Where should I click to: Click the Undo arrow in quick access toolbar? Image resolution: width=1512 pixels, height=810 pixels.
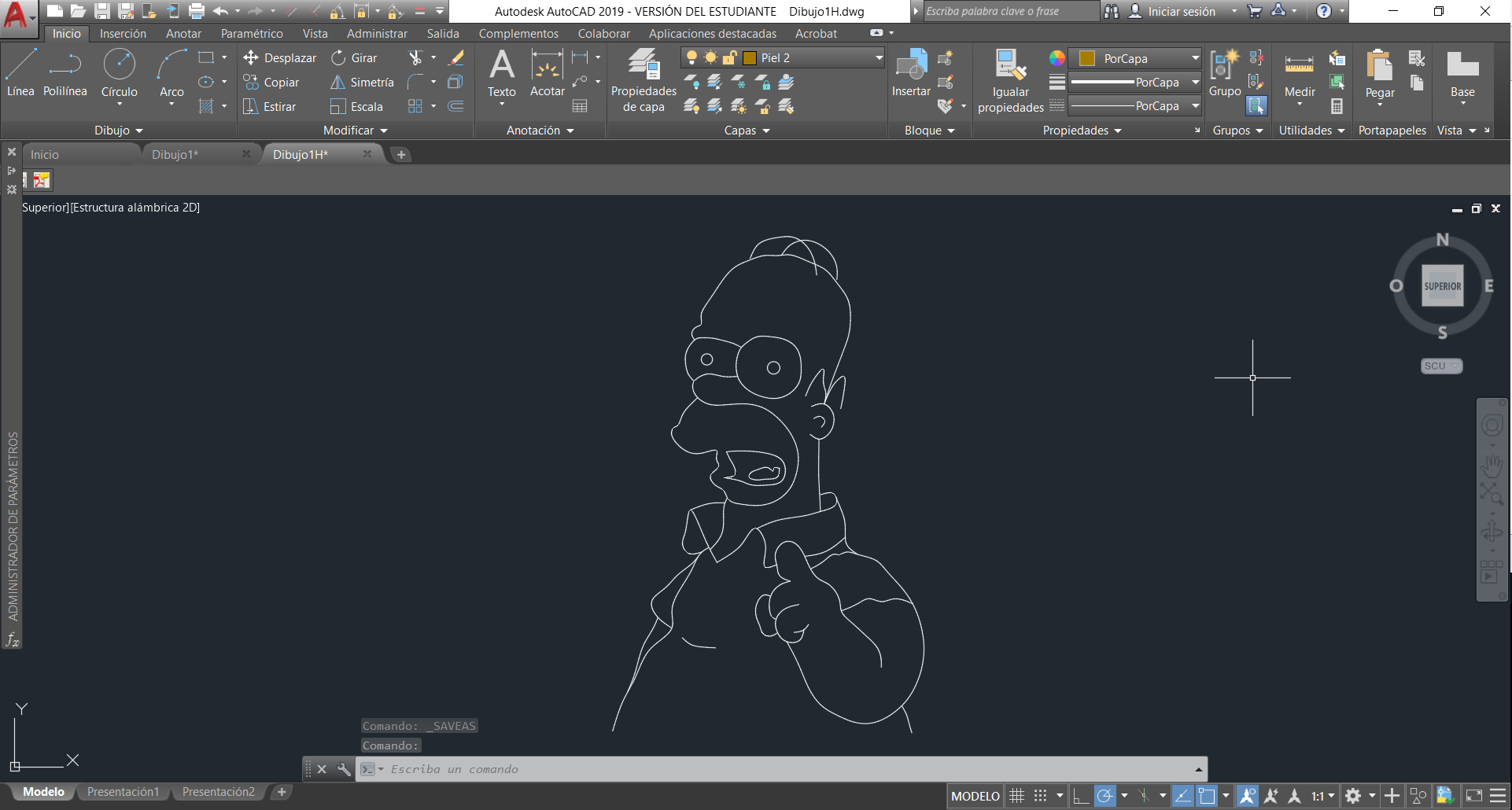[x=220, y=11]
